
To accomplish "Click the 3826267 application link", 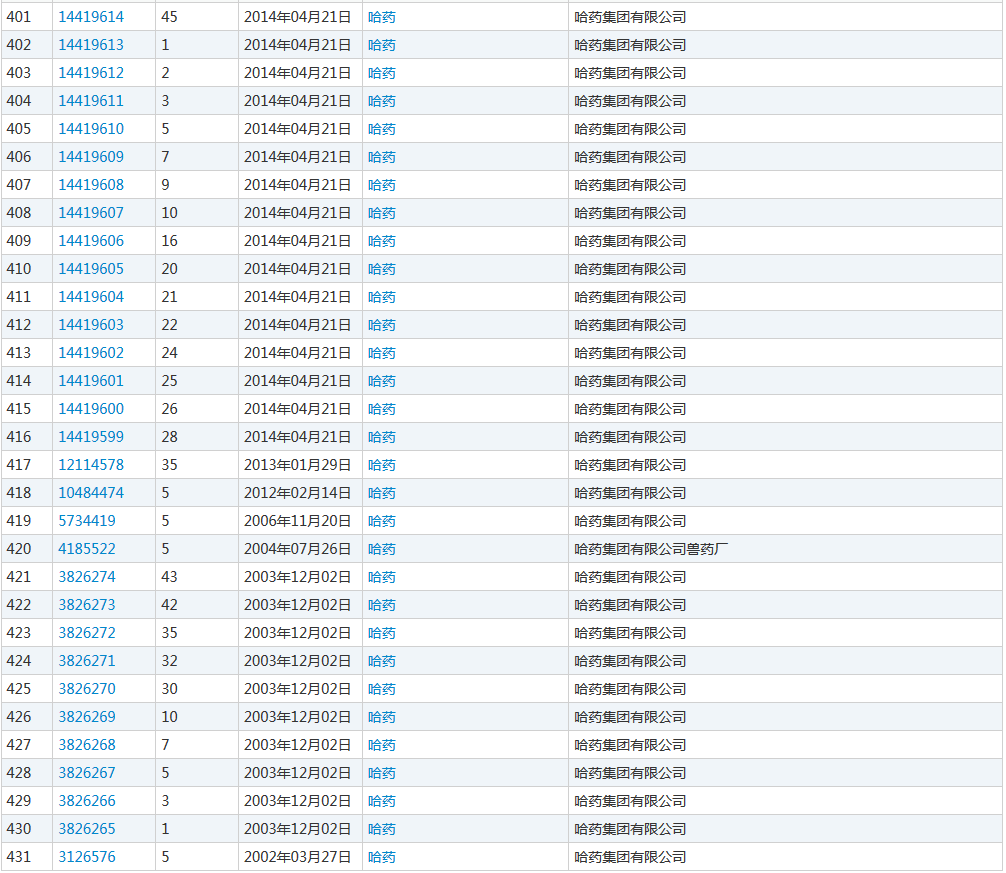I will coord(87,773).
